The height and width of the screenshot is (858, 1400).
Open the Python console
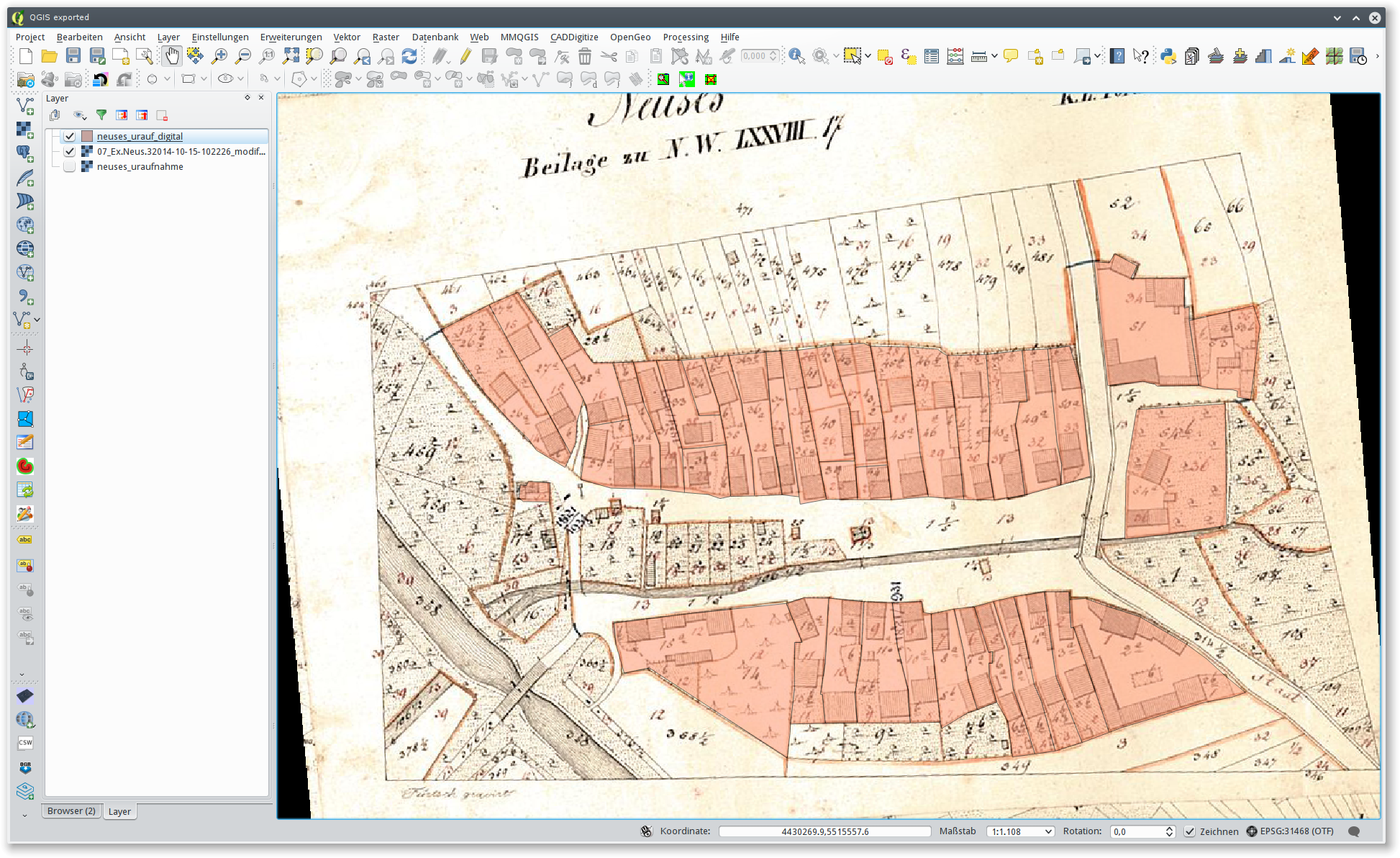[x=1168, y=56]
